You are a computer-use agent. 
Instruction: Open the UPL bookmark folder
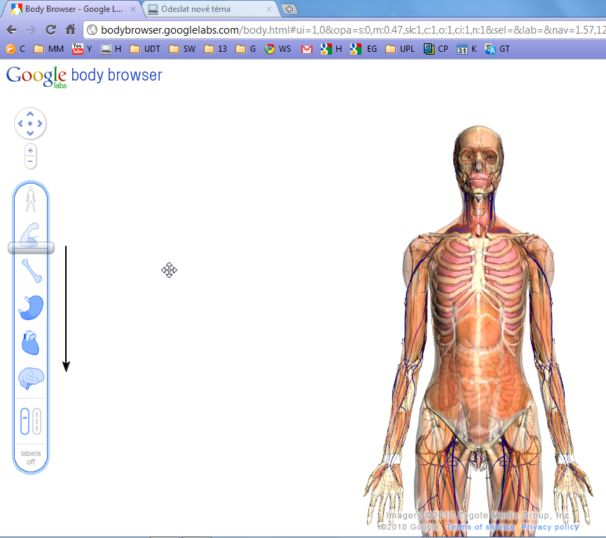[400, 48]
